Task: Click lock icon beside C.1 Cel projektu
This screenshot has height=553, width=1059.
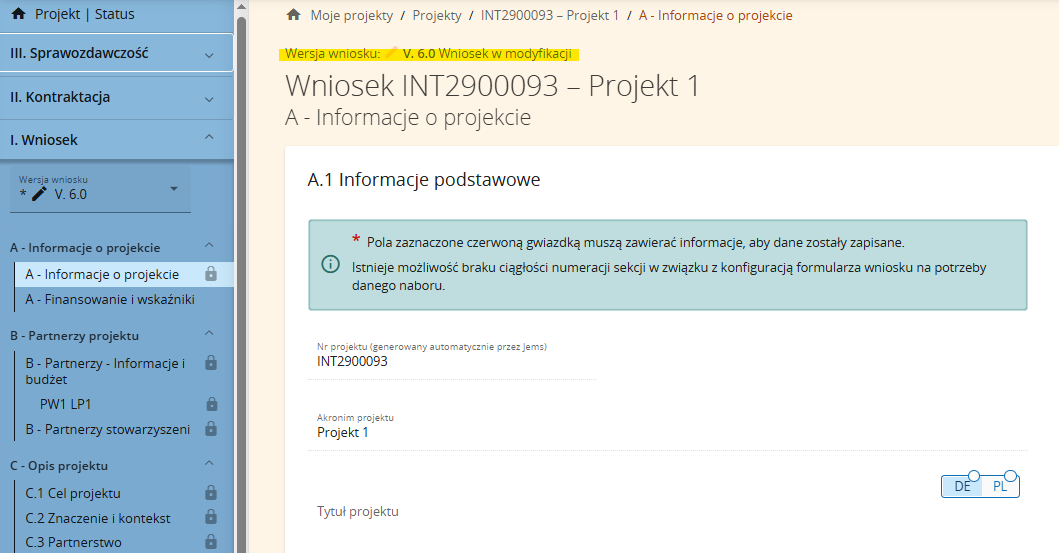Action: coord(211,493)
